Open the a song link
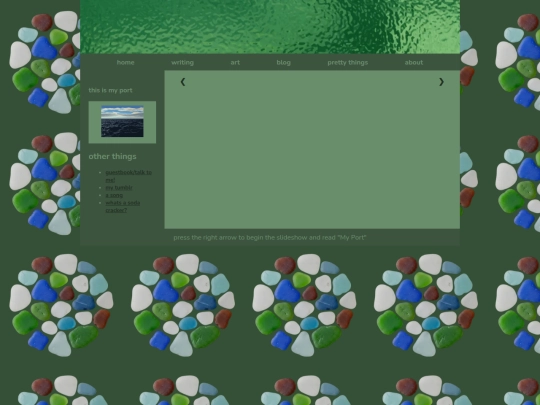 pos(114,195)
